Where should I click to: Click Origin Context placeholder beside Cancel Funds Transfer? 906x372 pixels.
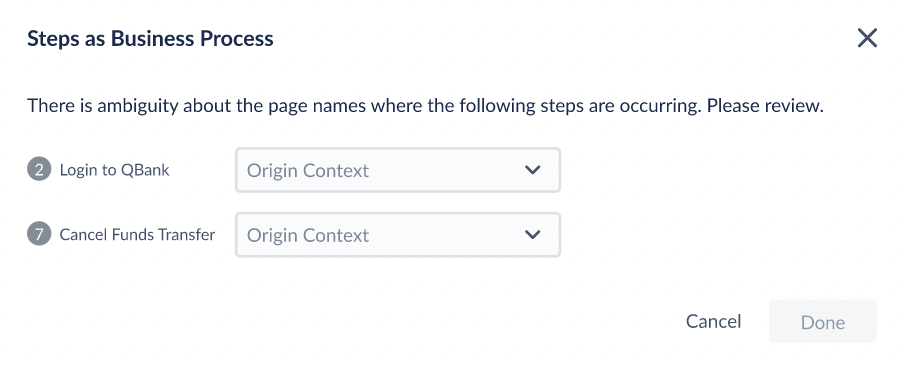pyautogui.click(x=308, y=235)
